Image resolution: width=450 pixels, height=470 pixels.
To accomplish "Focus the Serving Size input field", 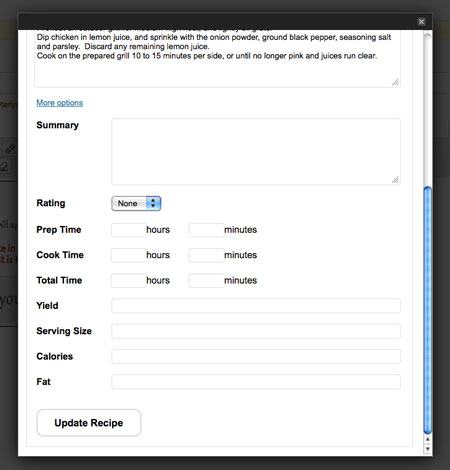I will [x=256, y=331].
